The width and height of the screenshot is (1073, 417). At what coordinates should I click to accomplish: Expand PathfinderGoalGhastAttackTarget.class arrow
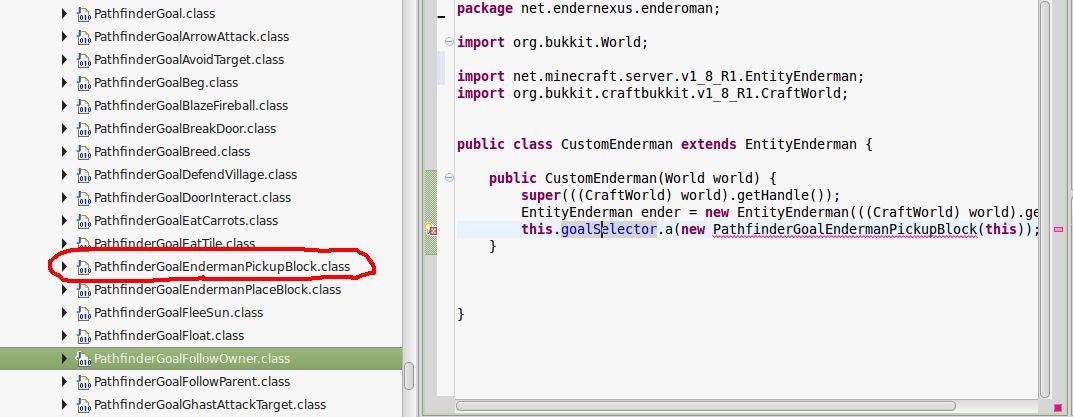pyautogui.click(x=64, y=405)
